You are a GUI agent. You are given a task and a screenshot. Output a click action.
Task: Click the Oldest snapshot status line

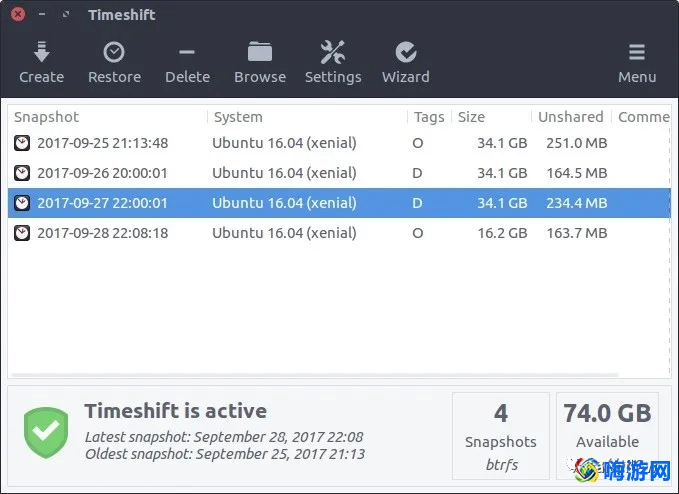pos(225,454)
